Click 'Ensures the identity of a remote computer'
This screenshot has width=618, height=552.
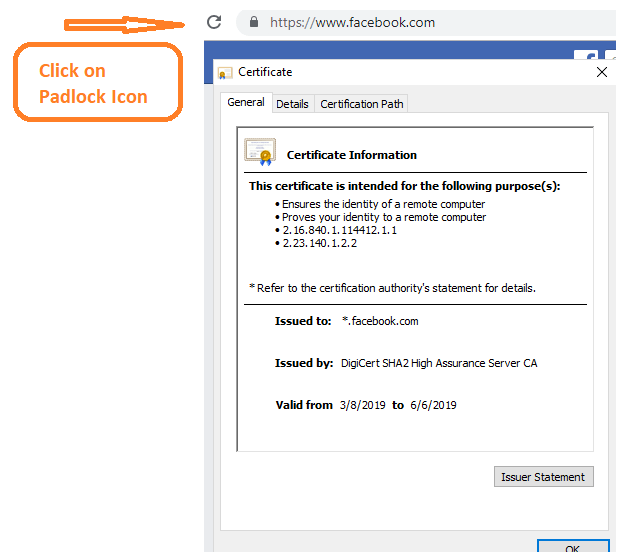click(x=383, y=204)
